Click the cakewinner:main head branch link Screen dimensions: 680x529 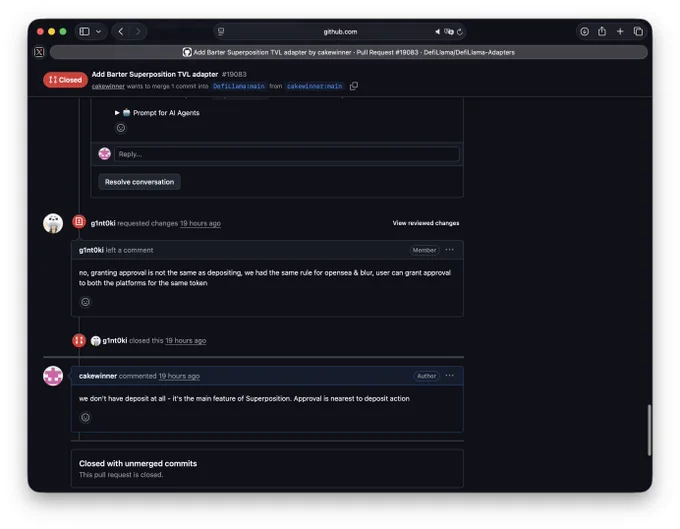[x=314, y=86]
